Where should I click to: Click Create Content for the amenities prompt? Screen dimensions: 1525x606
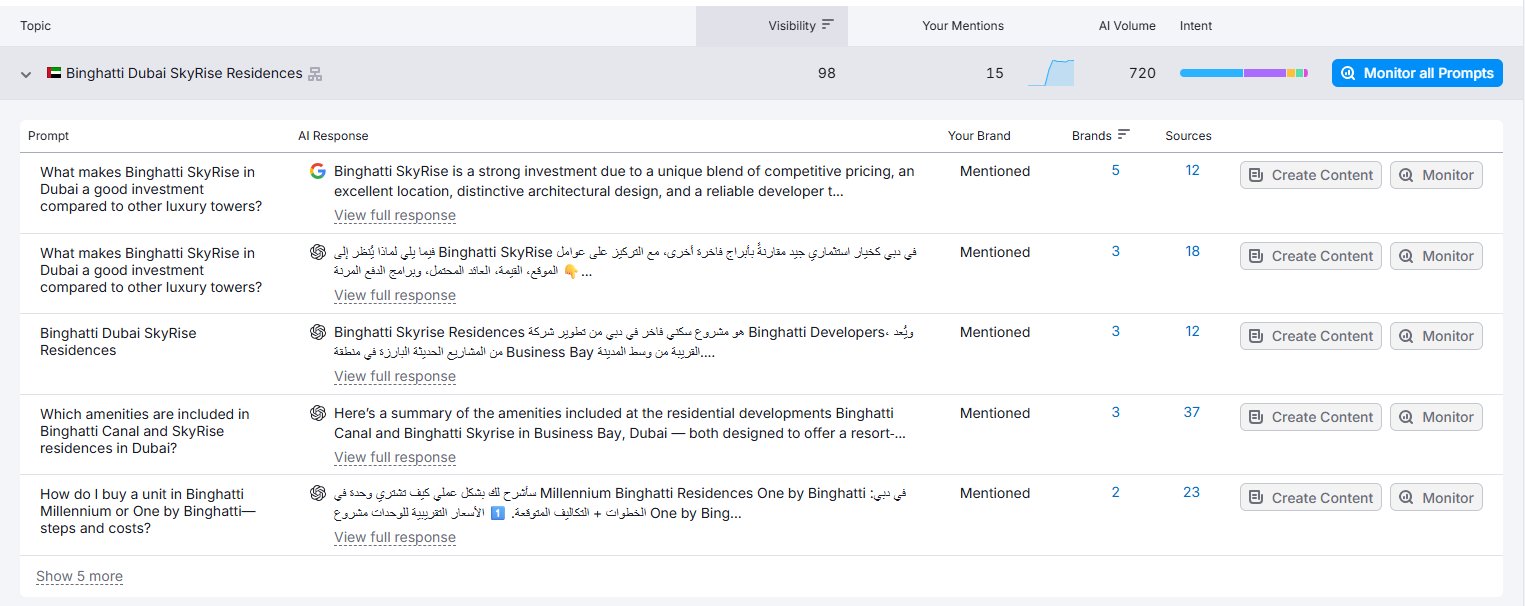1311,417
